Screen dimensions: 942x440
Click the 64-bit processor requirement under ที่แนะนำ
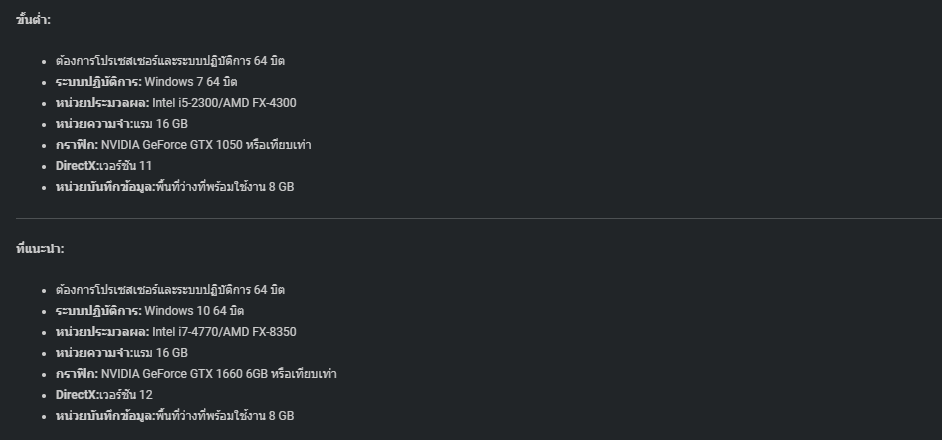(170, 290)
